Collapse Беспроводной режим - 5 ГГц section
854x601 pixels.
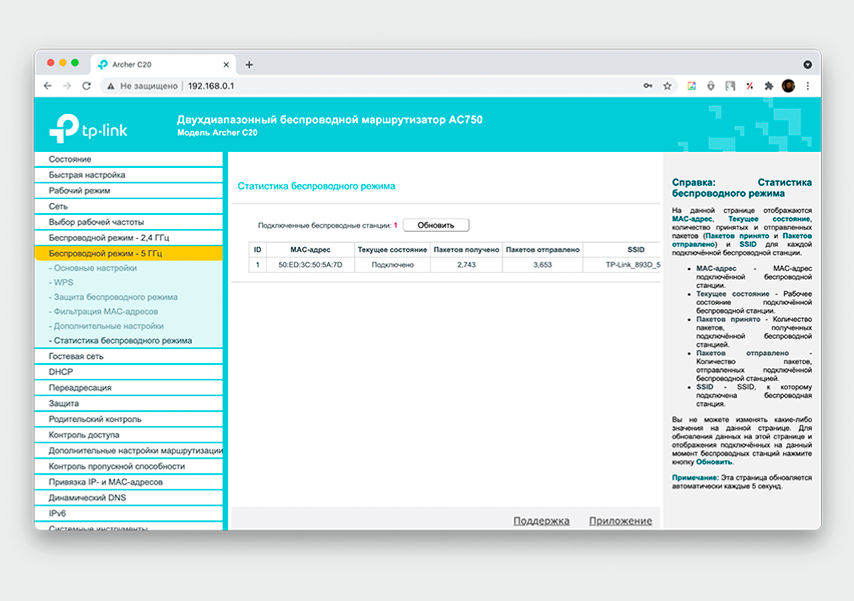[129, 253]
